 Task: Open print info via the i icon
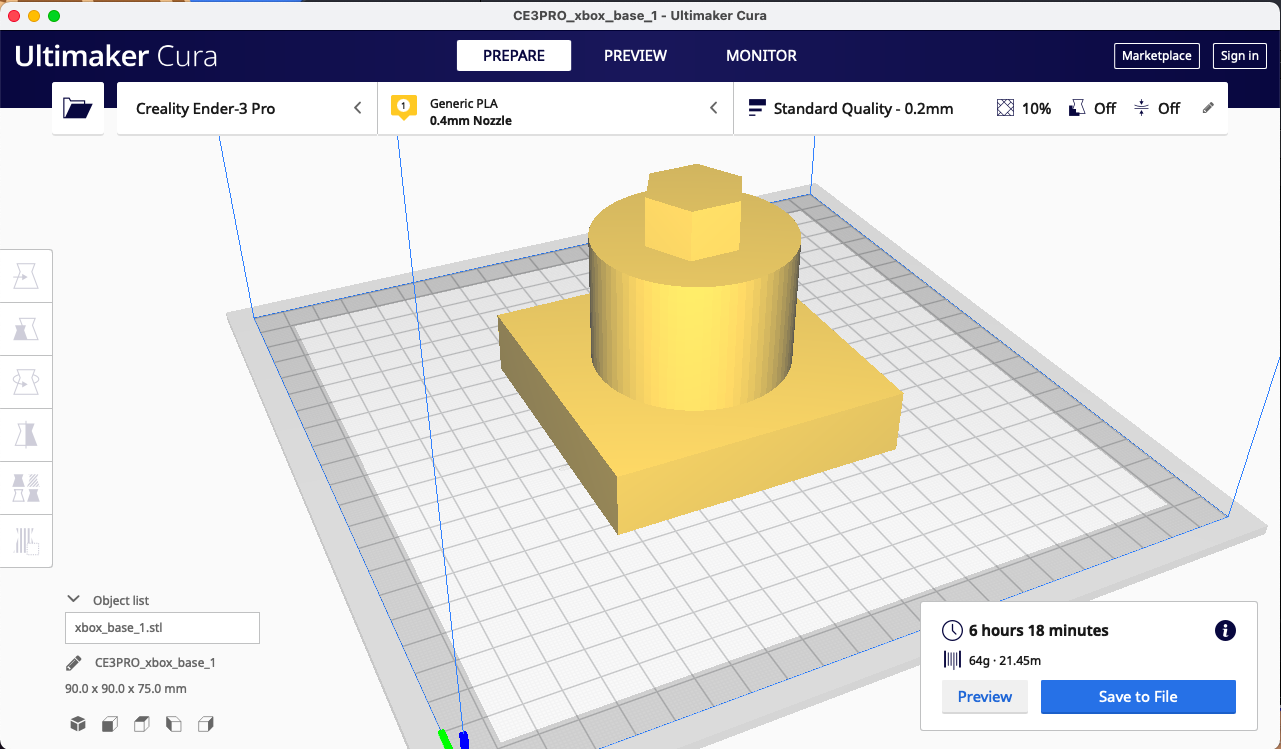pyautogui.click(x=1225, y=630)
